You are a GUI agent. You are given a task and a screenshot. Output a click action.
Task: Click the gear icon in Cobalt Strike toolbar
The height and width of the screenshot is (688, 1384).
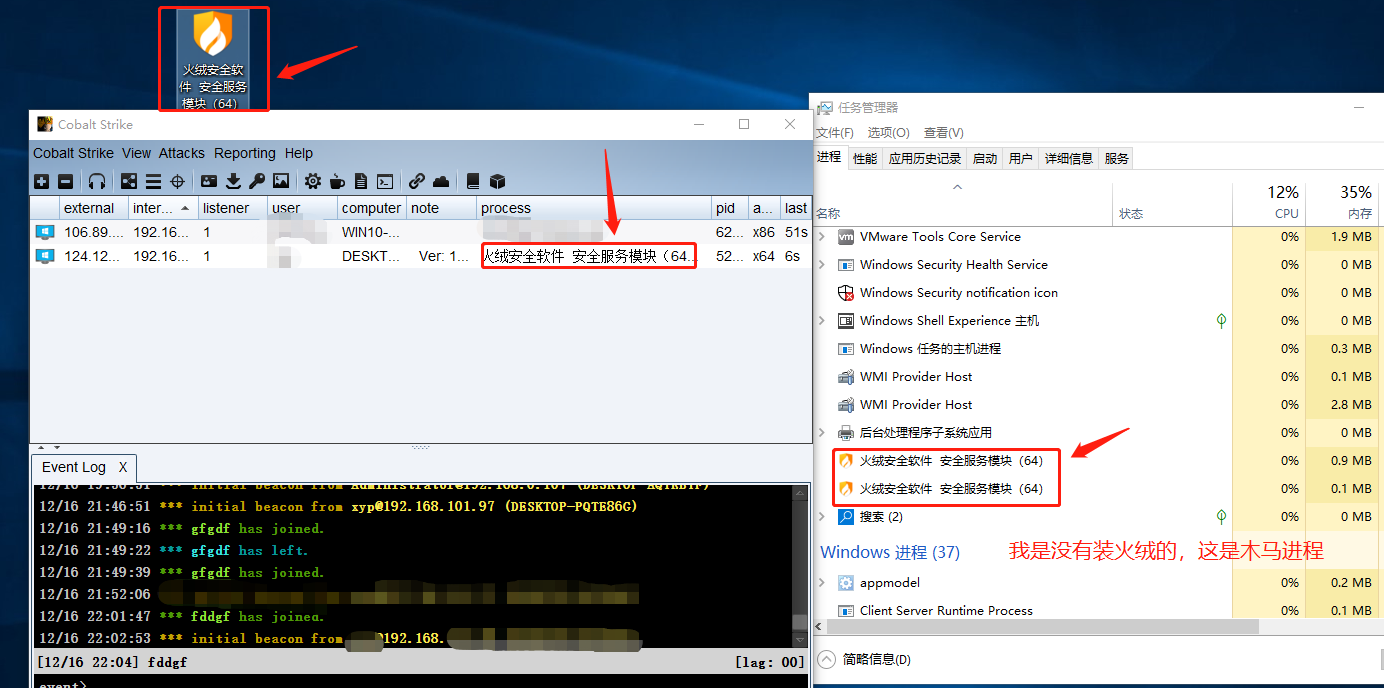tap(313, 181)
